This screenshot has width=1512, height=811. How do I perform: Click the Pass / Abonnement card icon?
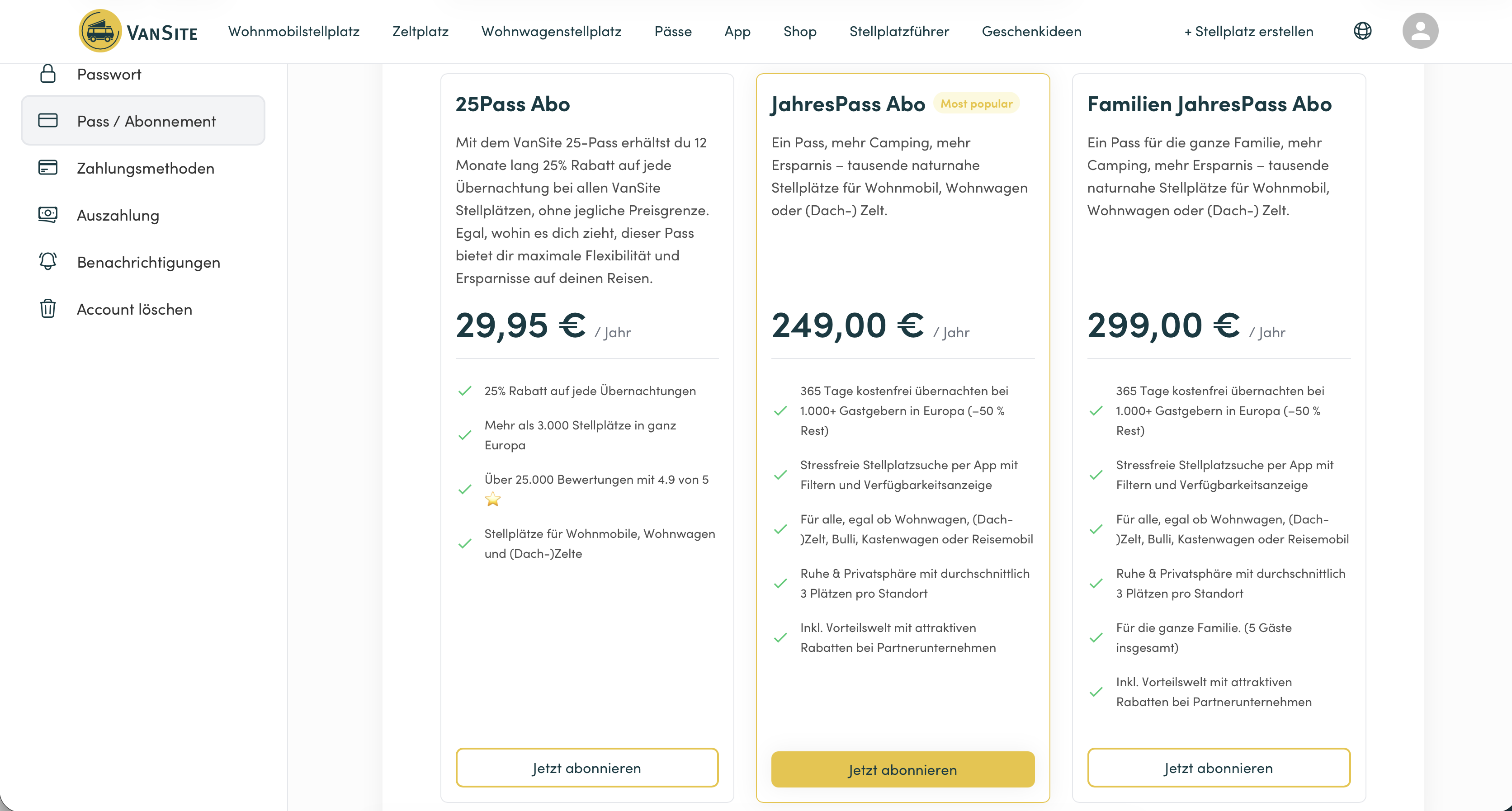pos(47,121)
